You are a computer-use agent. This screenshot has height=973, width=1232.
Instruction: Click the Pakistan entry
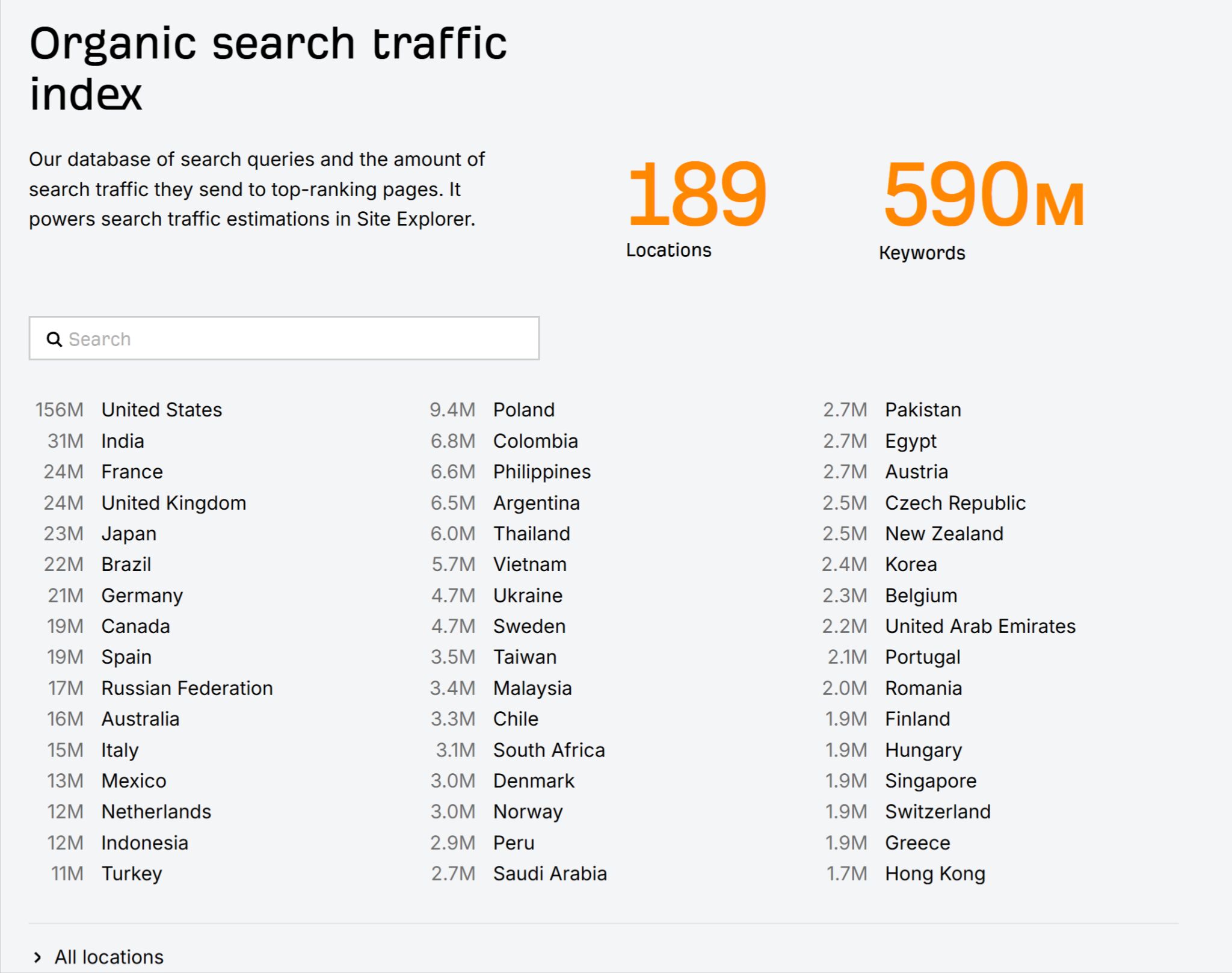pyautogui.click(x=922, y=410)
